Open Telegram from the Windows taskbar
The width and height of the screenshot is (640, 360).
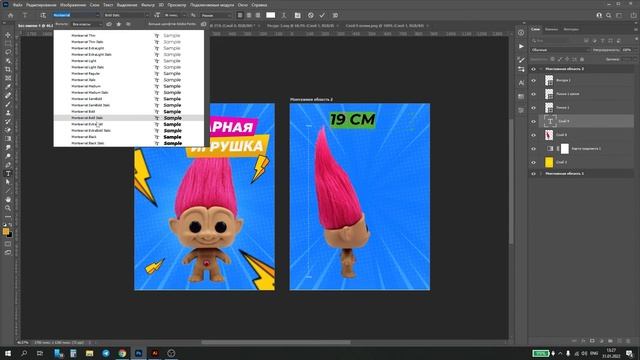click(x=106, y=353)
